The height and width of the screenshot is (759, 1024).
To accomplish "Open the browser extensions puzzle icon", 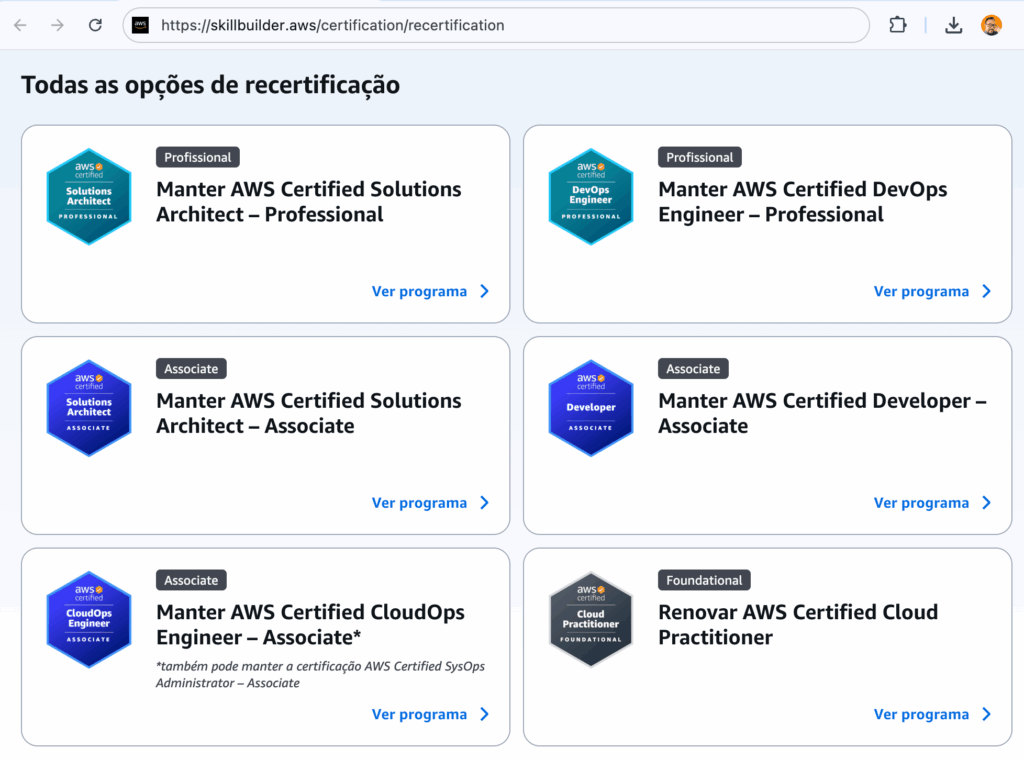I will coord(898,25).
